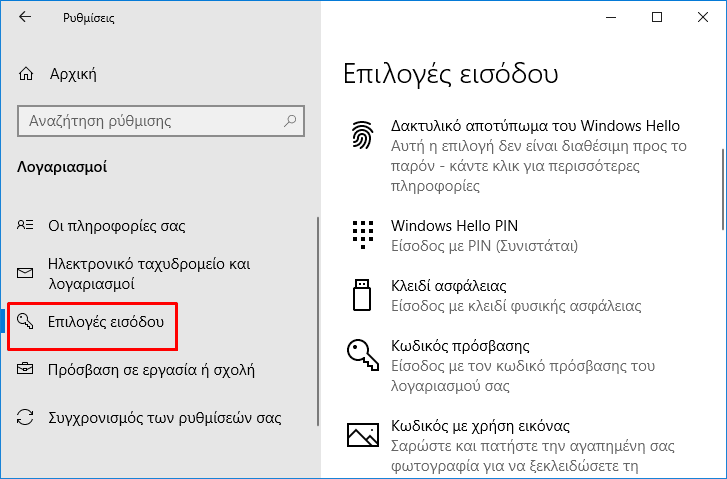Image resolution: width=727 pixels, height=479 pixels.
Task: Select the picture password image icon
Action: (x=363, y=434)
